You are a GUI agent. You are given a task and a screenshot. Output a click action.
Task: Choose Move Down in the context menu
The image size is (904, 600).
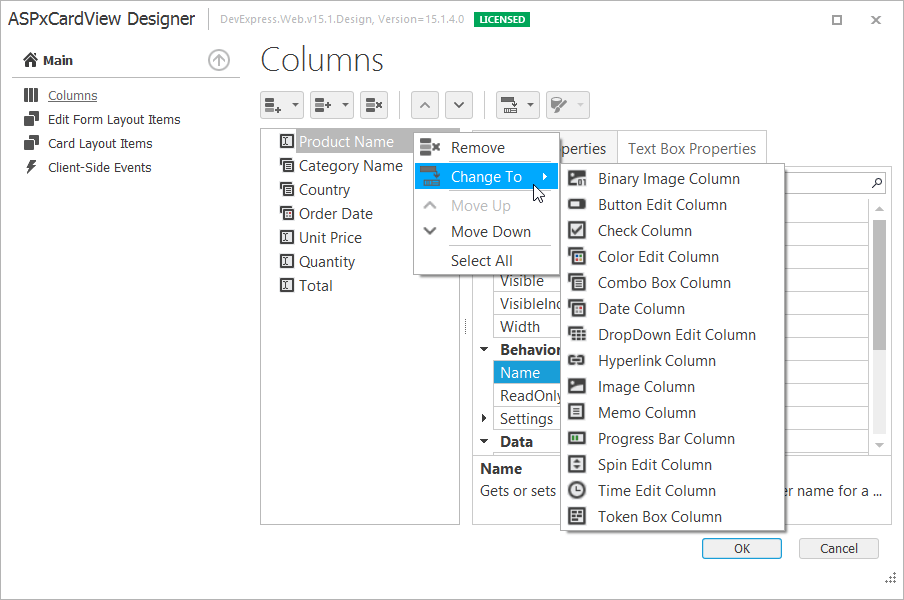tap(487, 232)
